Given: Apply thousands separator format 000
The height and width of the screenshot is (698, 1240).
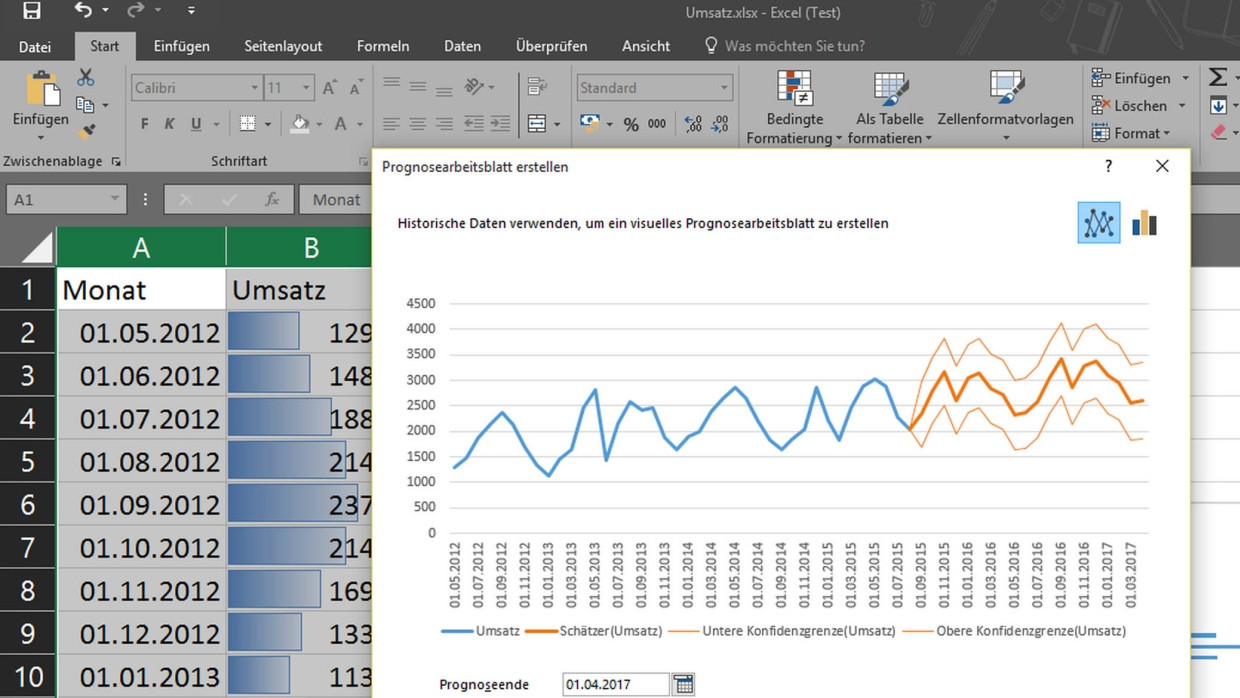Looking at the screenshot, I should [x=657, y=124].
